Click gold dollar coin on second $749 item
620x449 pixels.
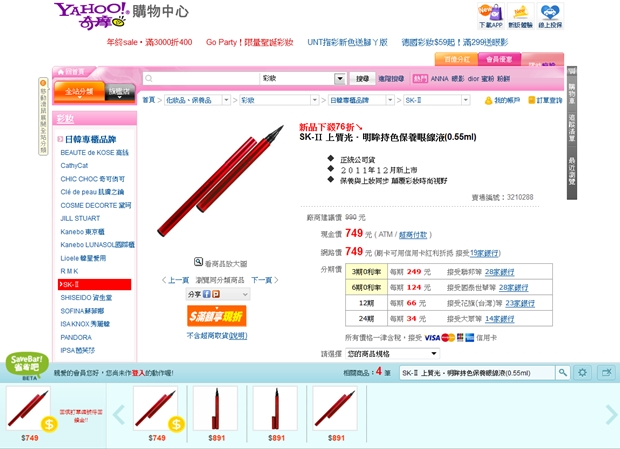(176, 424)
